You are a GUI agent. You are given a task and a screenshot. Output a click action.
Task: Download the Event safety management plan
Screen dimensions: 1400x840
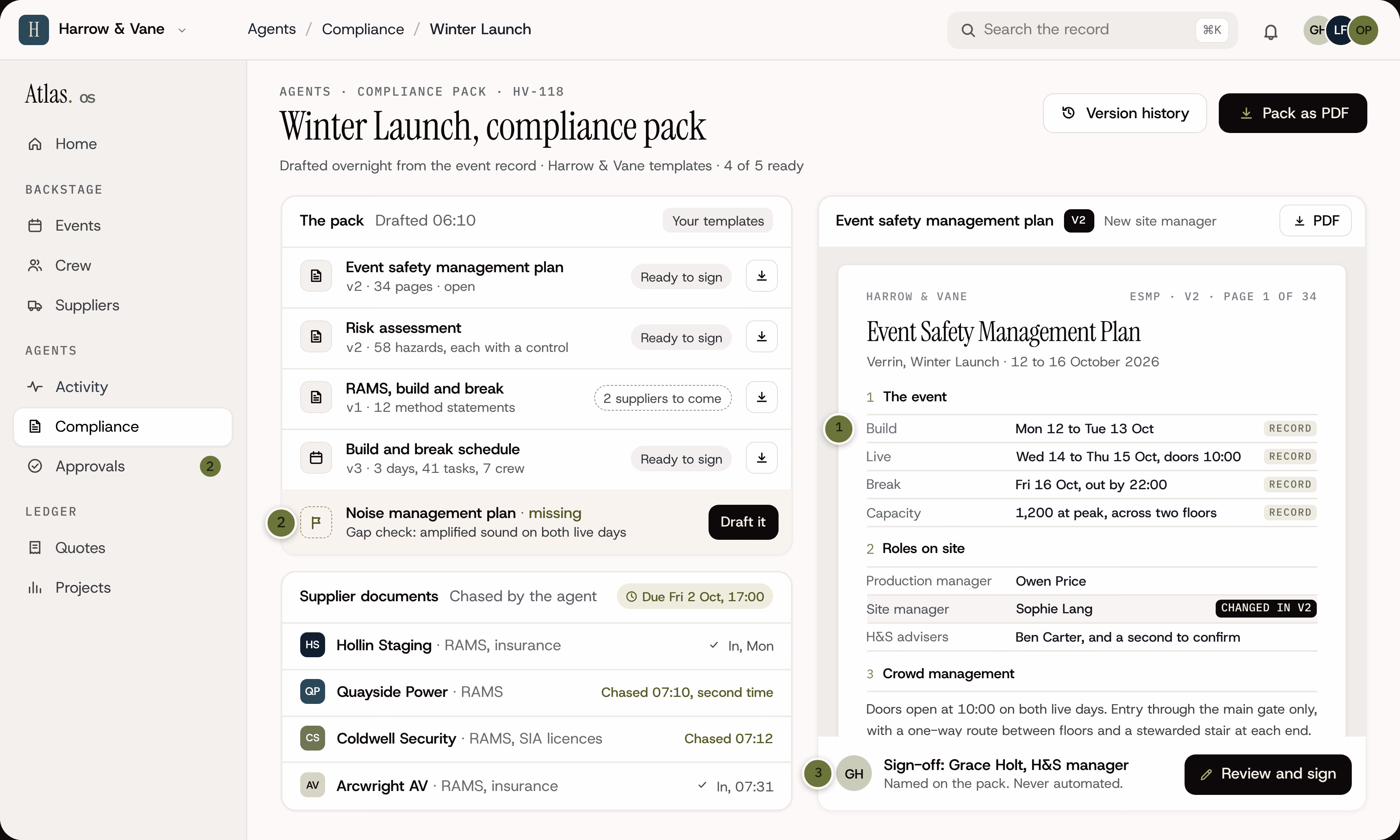761,276
